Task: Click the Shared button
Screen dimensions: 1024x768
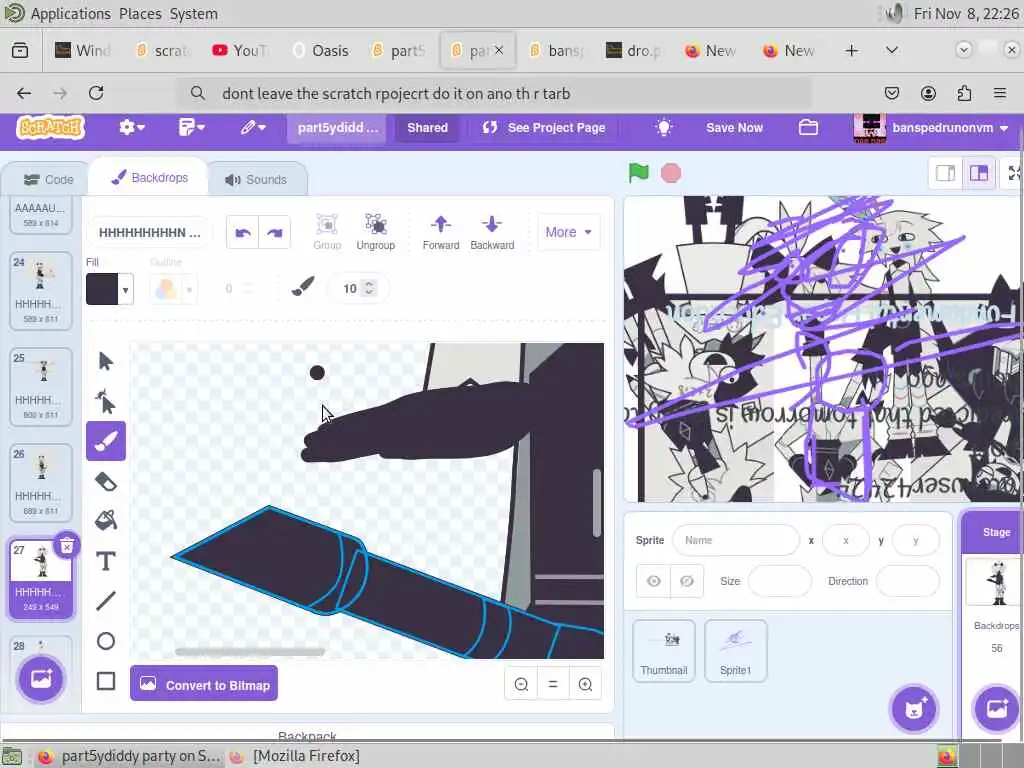Action: [x=427, y=127]
